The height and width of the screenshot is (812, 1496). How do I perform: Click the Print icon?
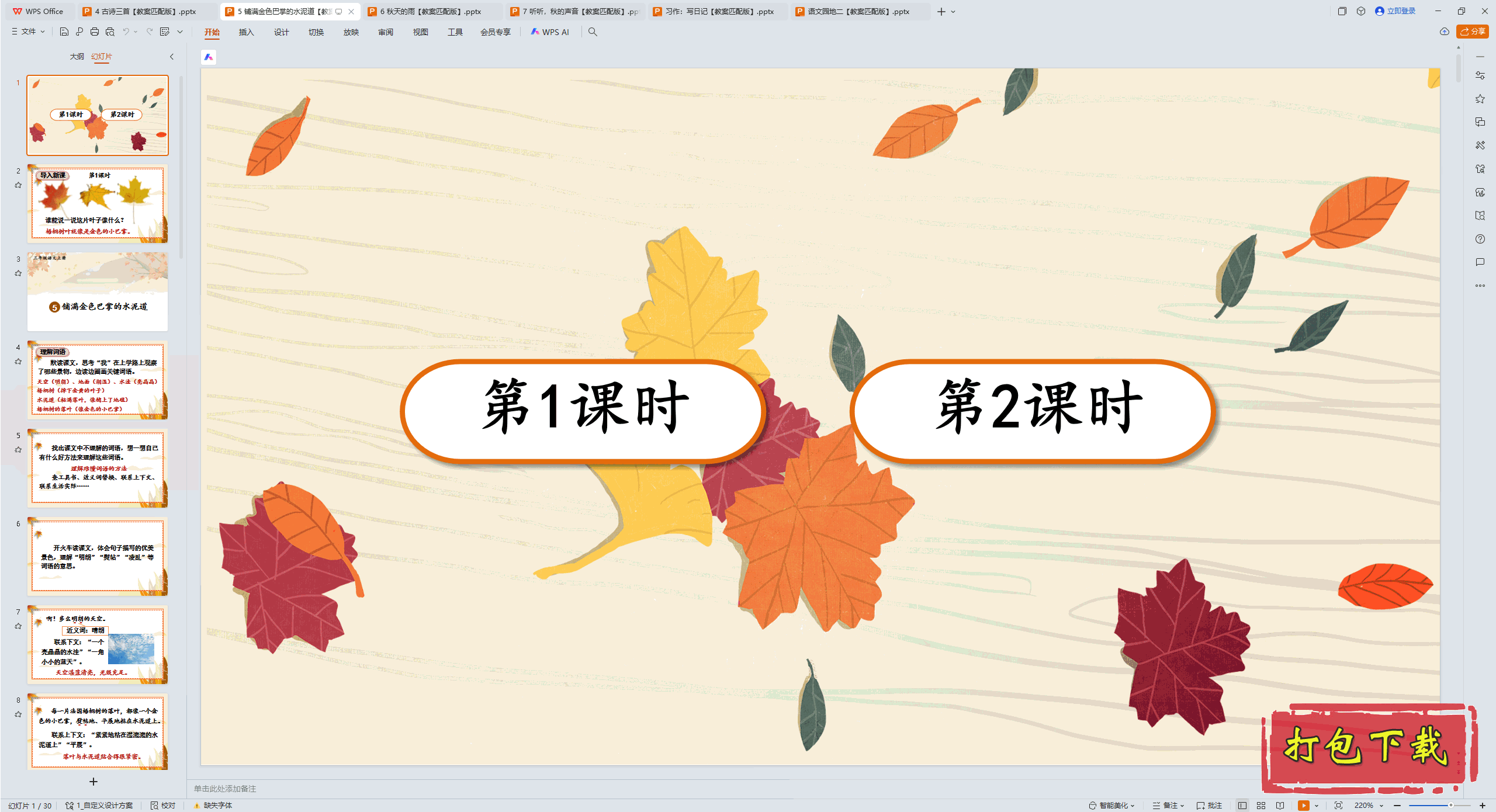[x=95, y=32]
